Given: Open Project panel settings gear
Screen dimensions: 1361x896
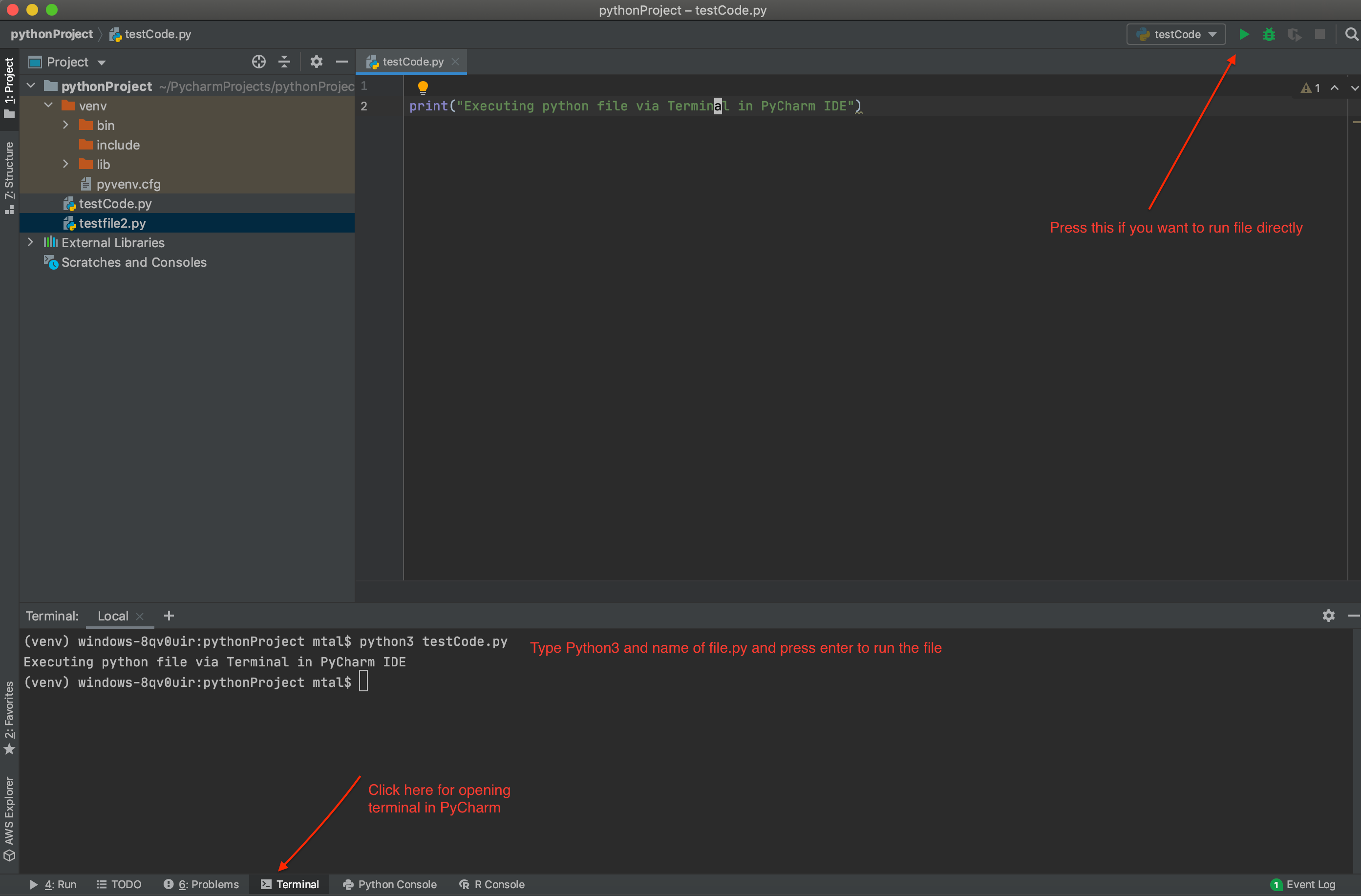Looking at the screenshot, I should (x=316, y=62).
